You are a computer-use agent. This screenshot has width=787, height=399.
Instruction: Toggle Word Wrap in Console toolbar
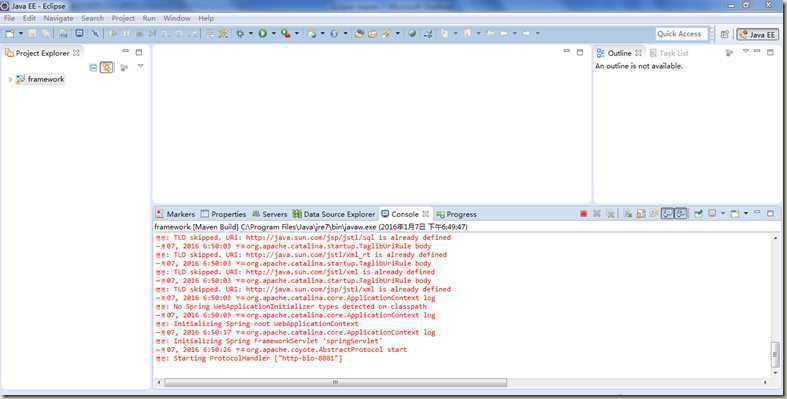653,213
